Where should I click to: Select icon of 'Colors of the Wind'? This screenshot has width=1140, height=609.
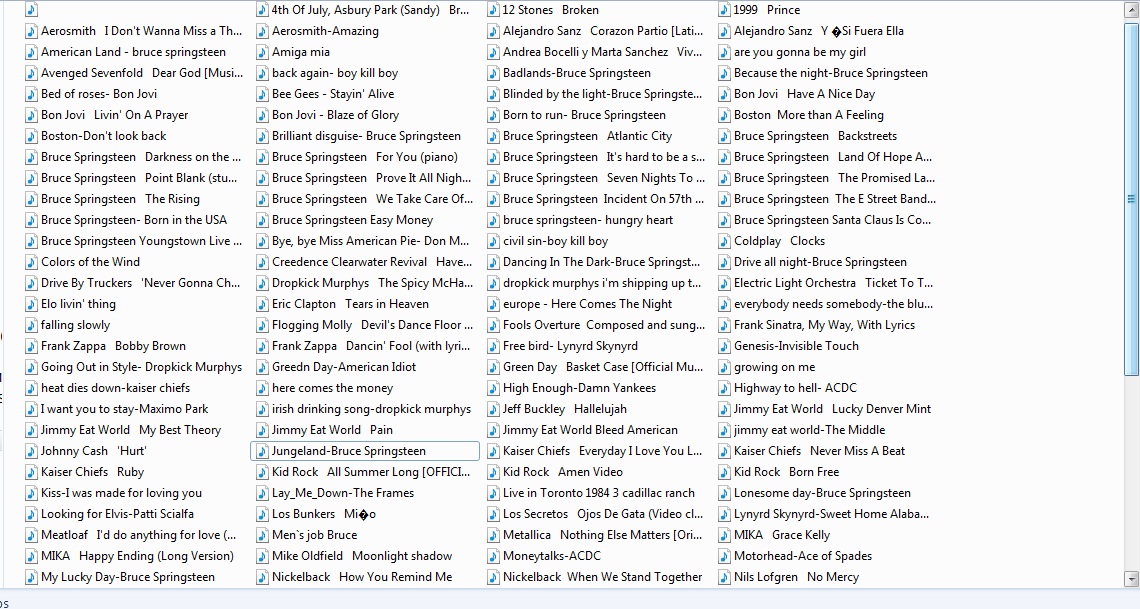click(31, 262)
